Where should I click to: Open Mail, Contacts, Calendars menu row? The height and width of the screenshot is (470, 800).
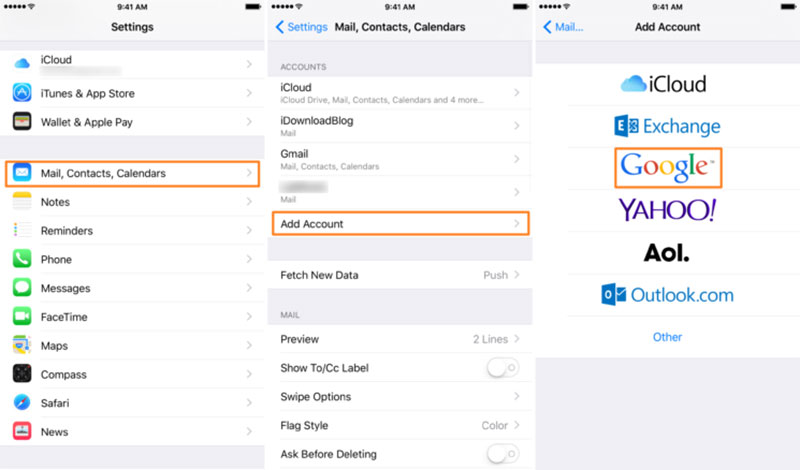point(133,174)
